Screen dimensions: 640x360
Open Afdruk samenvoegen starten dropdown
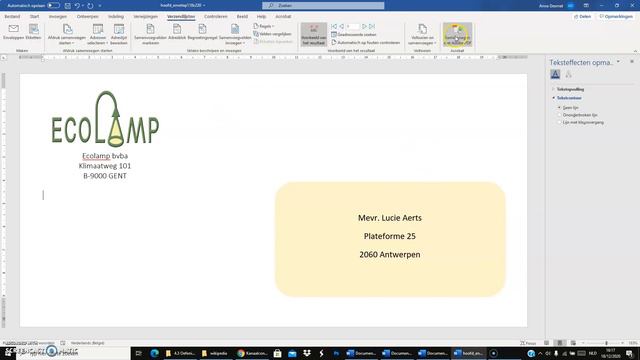(x=67, y=34)
